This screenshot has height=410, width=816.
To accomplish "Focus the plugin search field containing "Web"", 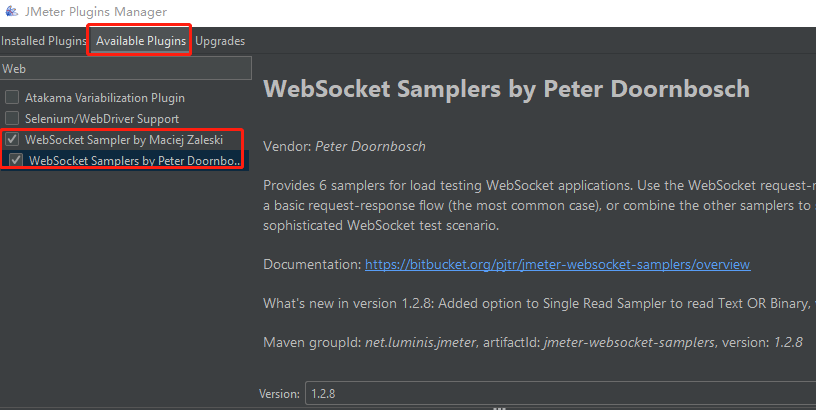I will (125, 69).
